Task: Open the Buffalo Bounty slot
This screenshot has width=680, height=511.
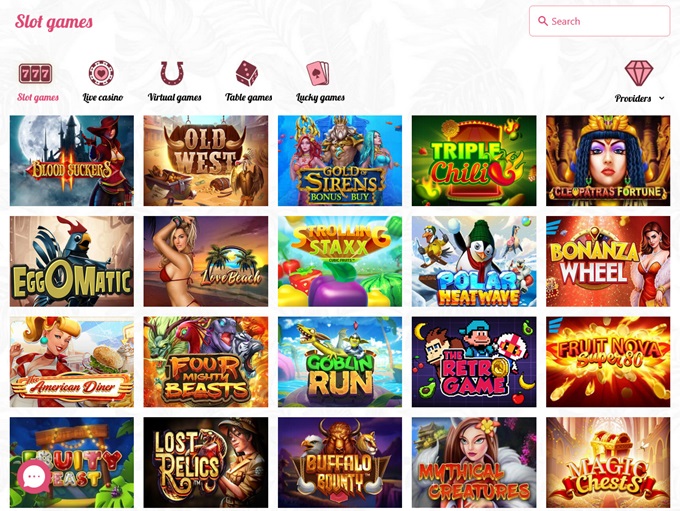Action: pyautogui.click(x=340, y=462)
